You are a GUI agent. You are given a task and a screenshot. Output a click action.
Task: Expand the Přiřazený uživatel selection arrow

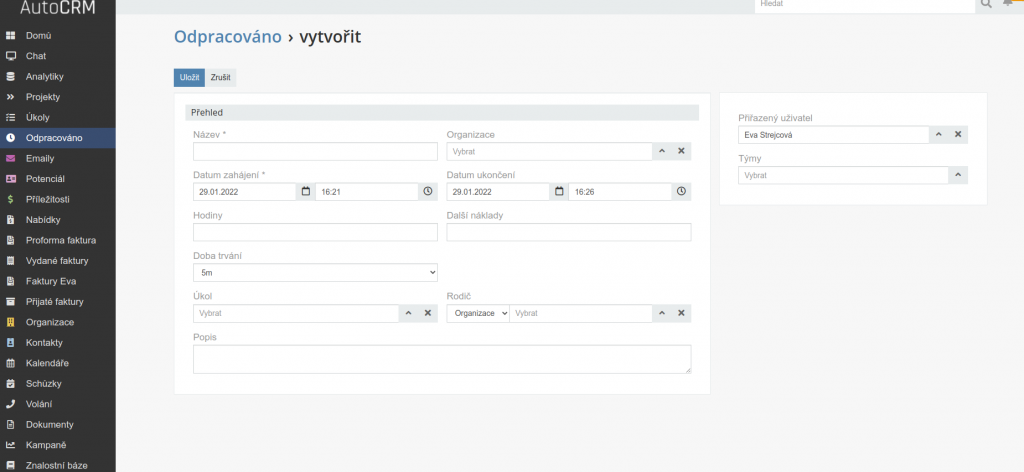point(938,134)
